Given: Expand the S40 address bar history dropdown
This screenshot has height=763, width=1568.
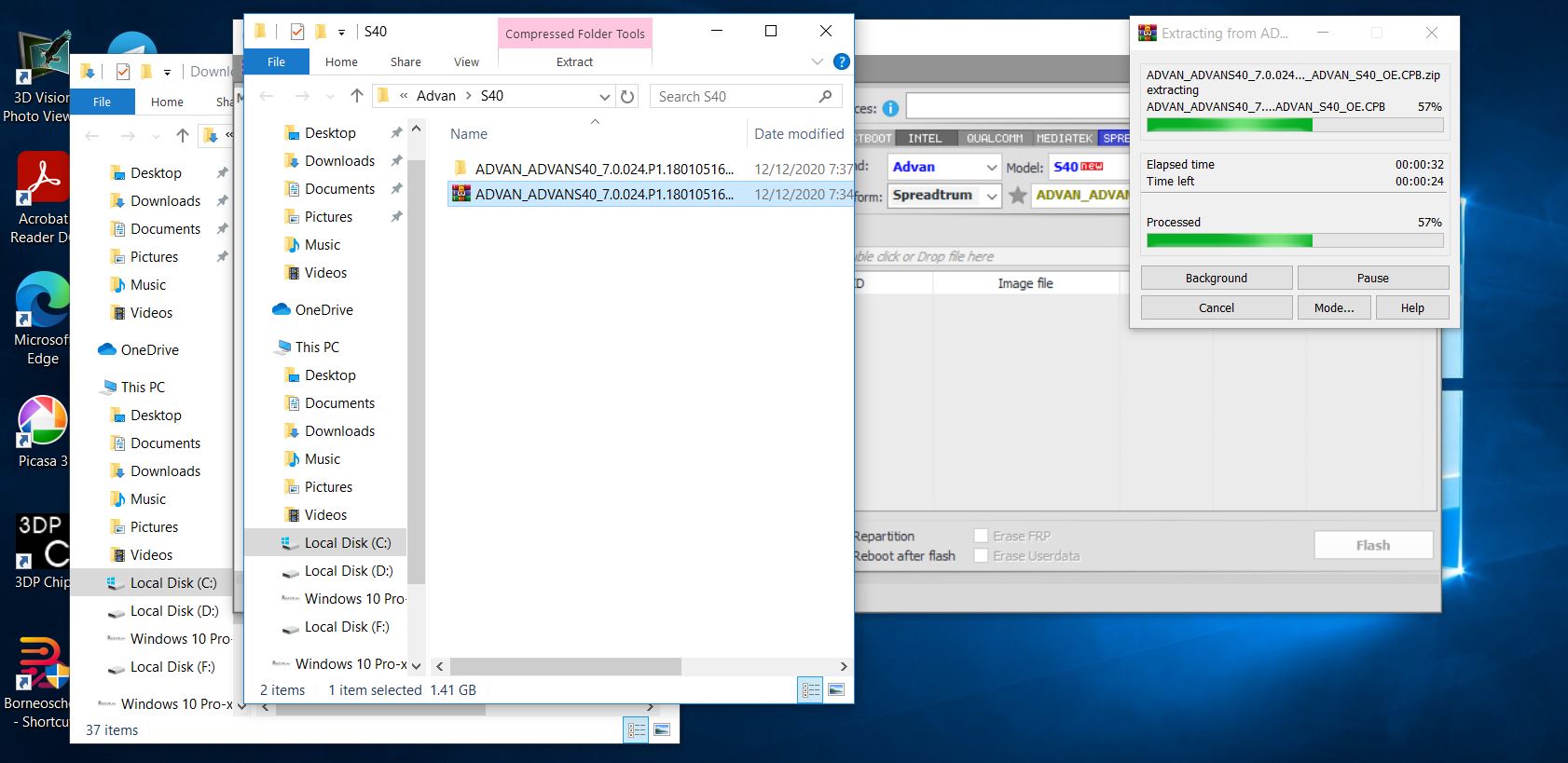Looking at the screenshot, I should tap(604, 97).
